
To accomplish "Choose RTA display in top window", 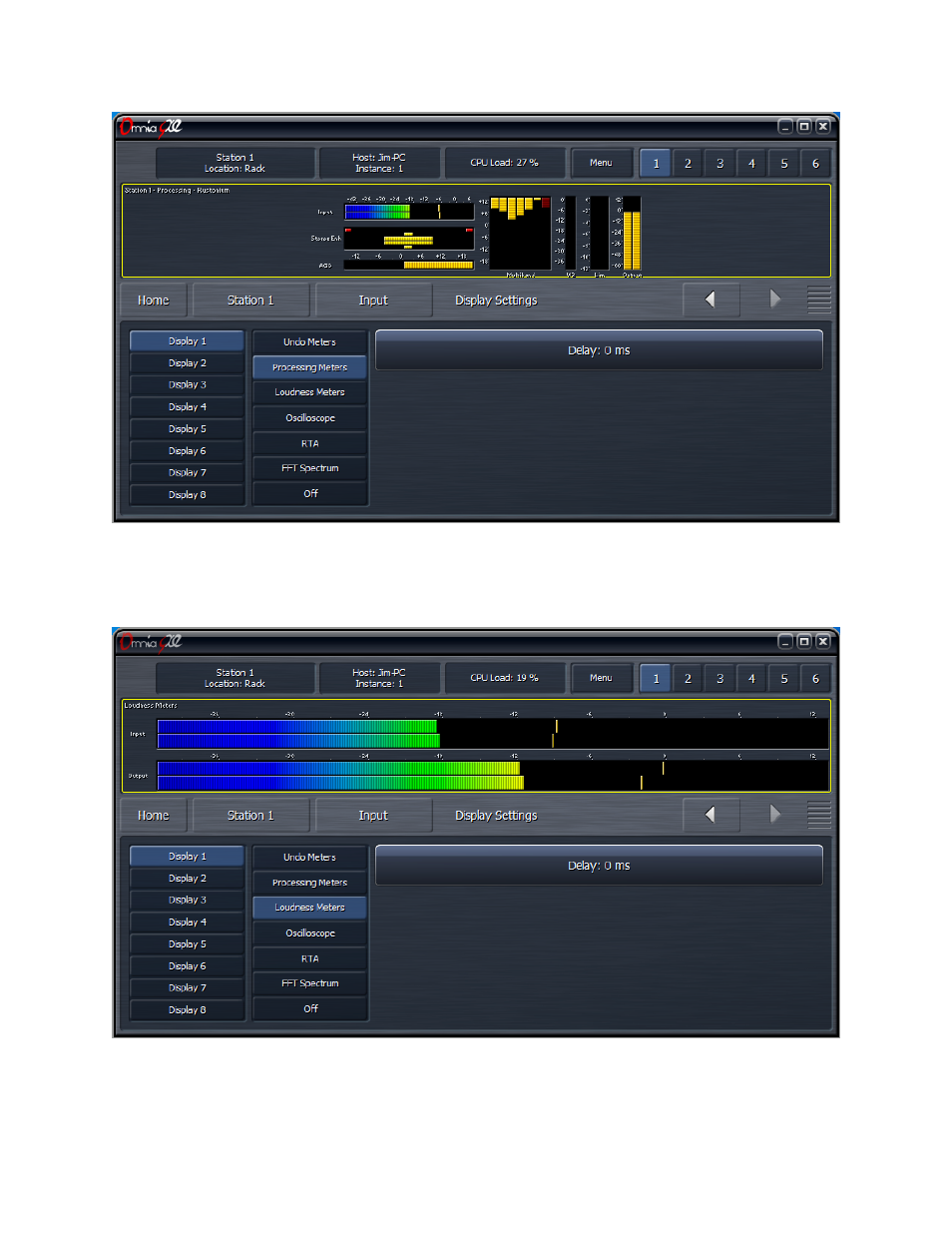I will (310, 443).
